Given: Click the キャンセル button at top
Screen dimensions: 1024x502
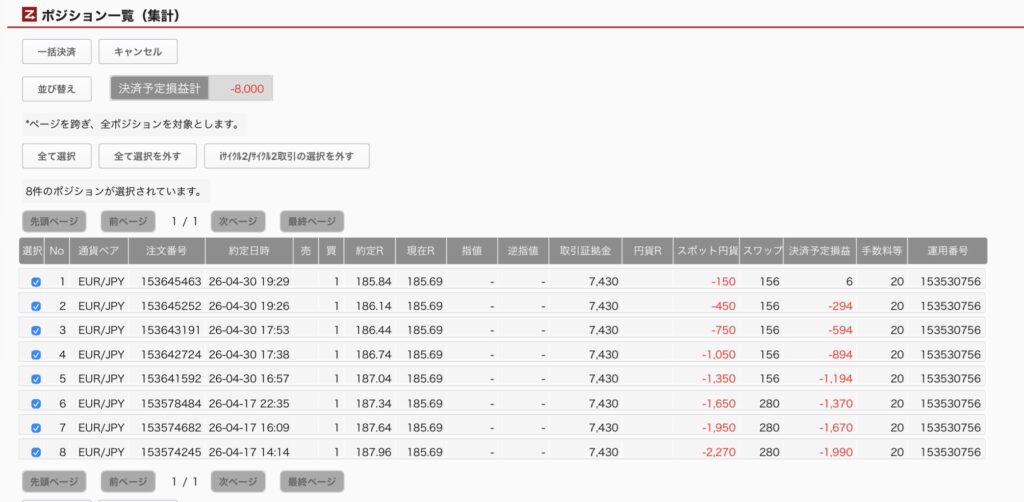Looking at the screenshot, I should tap(138, 52).
